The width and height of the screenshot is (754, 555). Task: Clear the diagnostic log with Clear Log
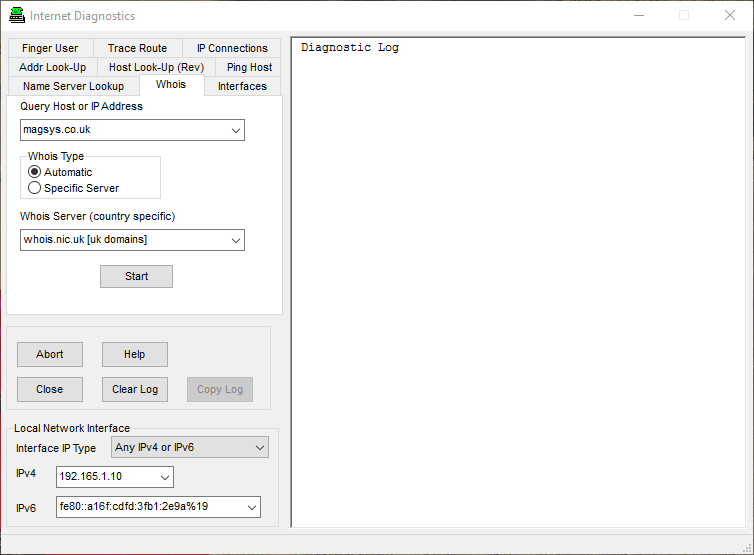tap(135, 390)
